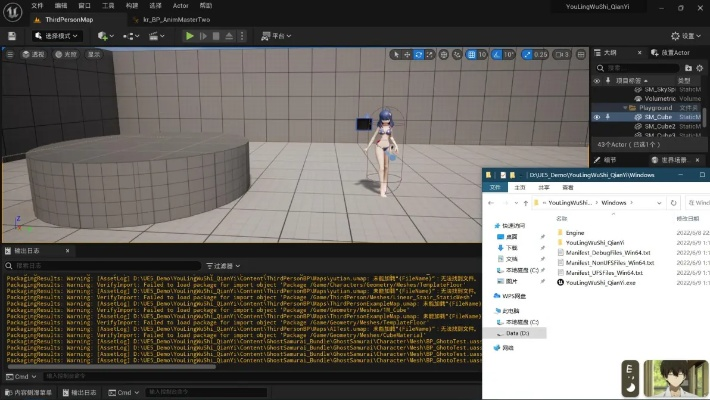Click the stop simulation icon in toolbar
The image size is (710, 400).
coord(216,36)
